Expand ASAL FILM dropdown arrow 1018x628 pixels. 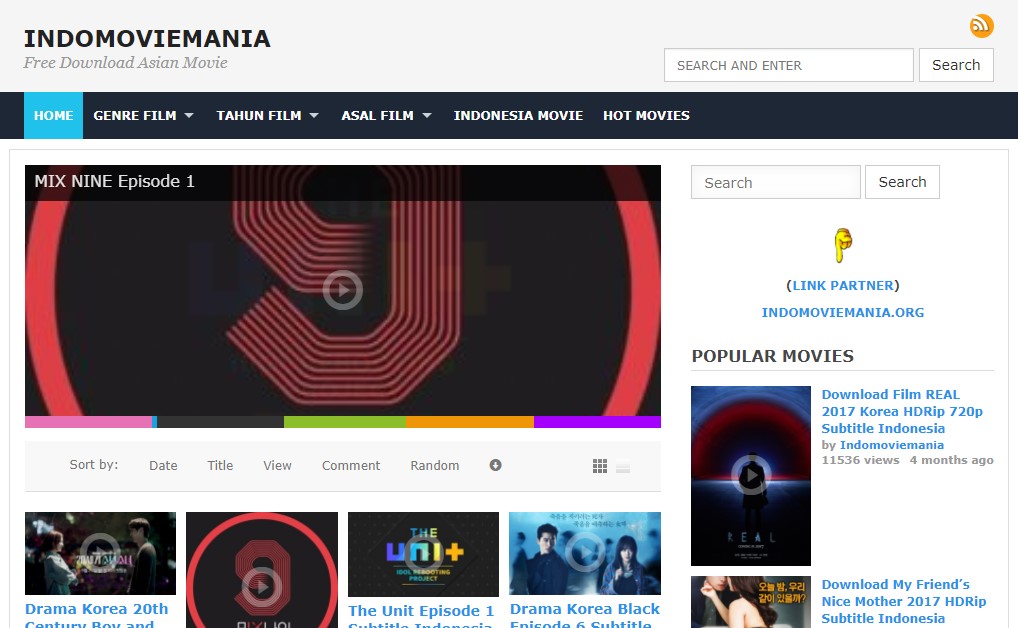tap(427, 116)
